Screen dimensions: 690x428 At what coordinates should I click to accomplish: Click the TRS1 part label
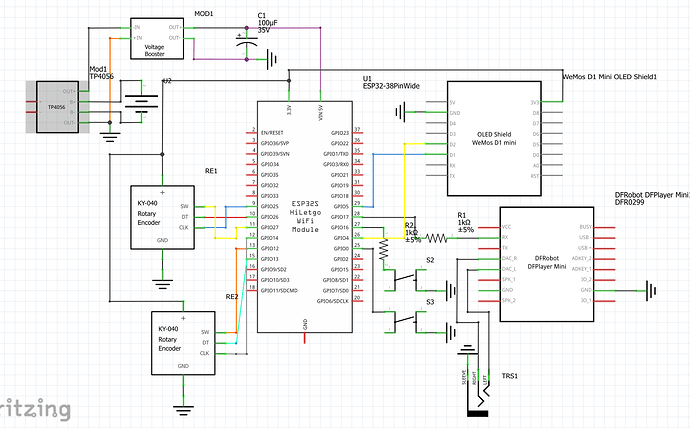(510, 376)
